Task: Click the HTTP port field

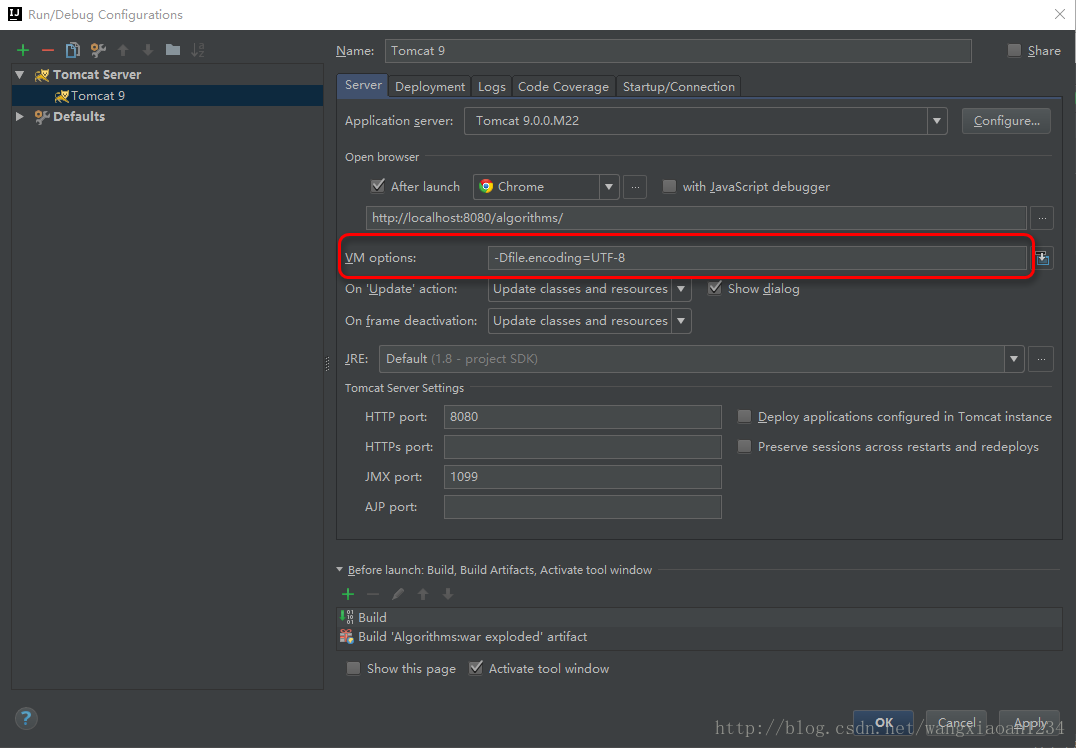Action: point(583,417)
